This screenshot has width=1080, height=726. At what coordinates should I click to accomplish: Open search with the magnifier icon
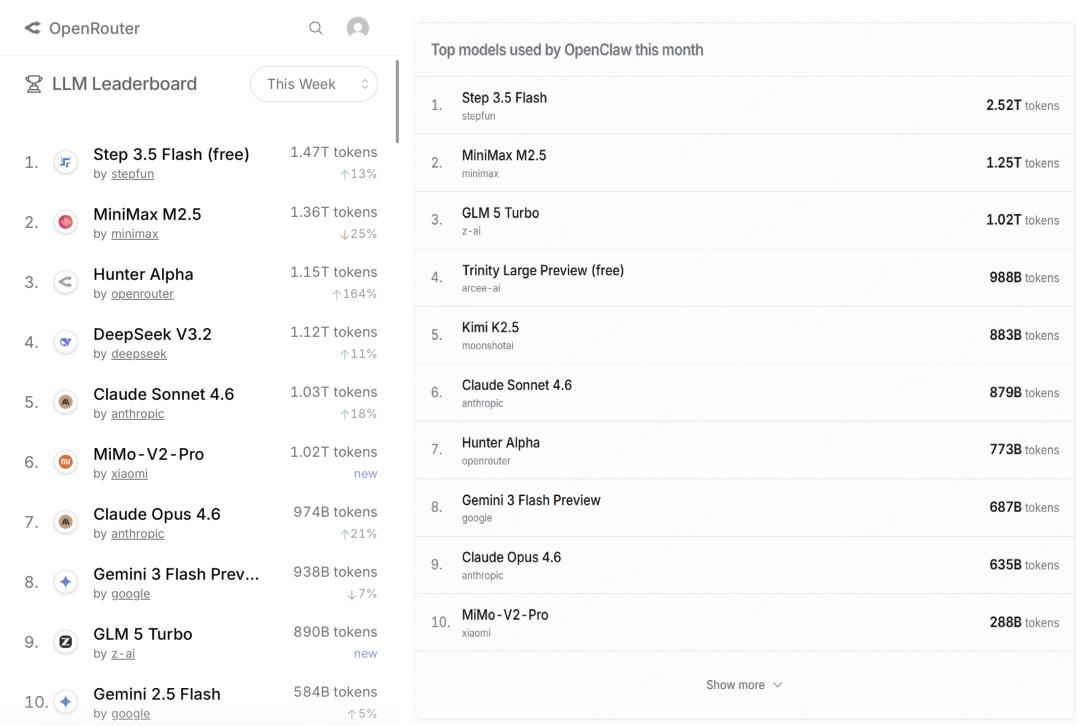pos(316,28)
